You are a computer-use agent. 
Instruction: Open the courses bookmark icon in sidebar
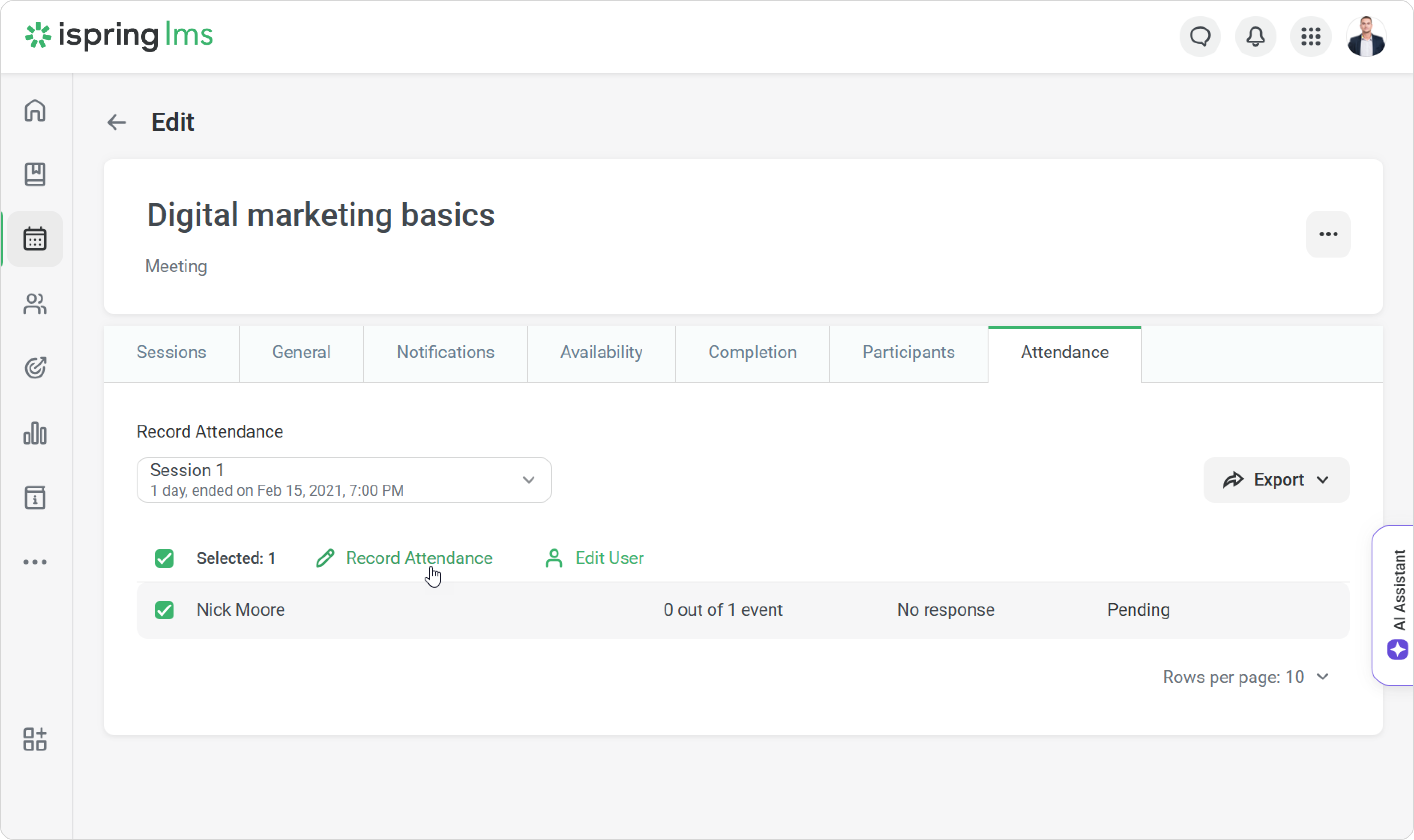point(35,174)
